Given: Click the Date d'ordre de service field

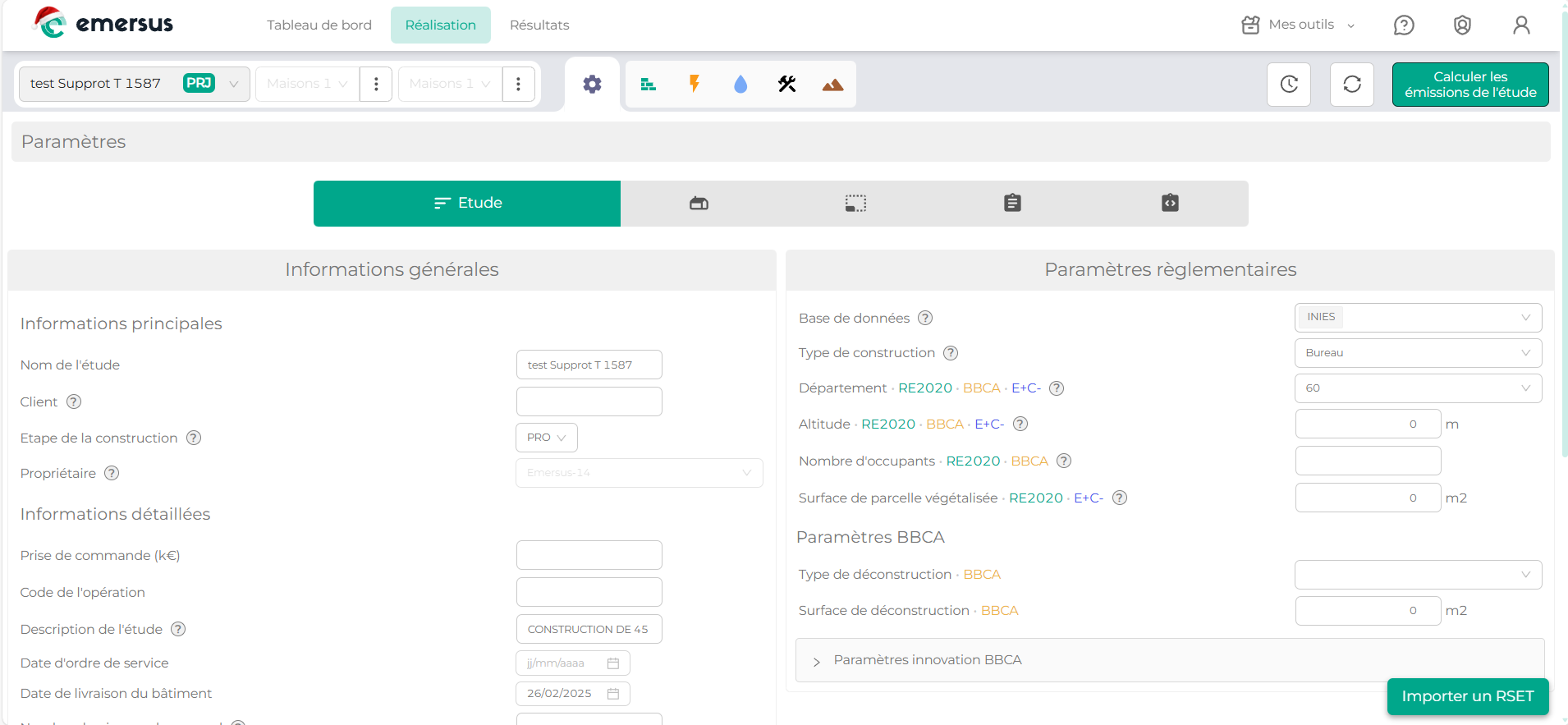Looking at the screenshot, I should pyautogui.click(x=573, y=663).
